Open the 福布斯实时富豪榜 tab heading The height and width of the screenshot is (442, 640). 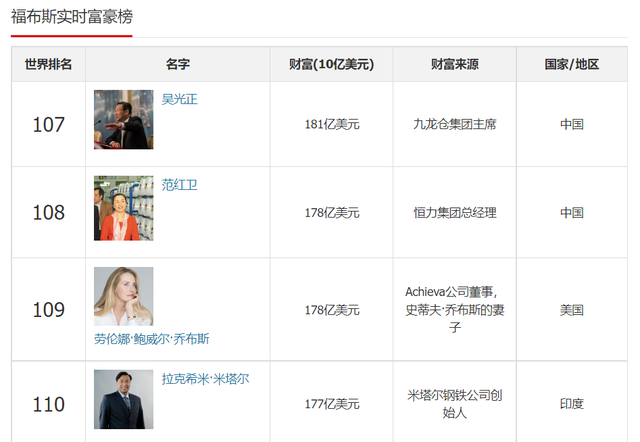72,17
